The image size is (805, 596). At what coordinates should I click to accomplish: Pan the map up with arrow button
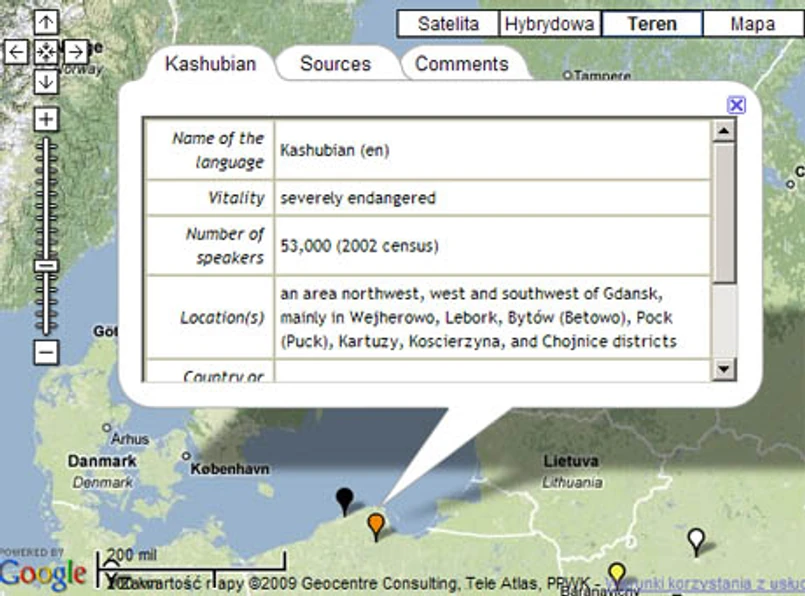point(46,22)
